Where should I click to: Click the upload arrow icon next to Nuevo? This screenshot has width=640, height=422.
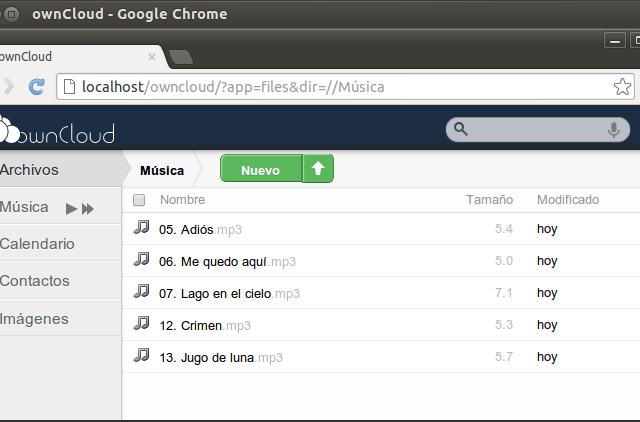point(318,169)
